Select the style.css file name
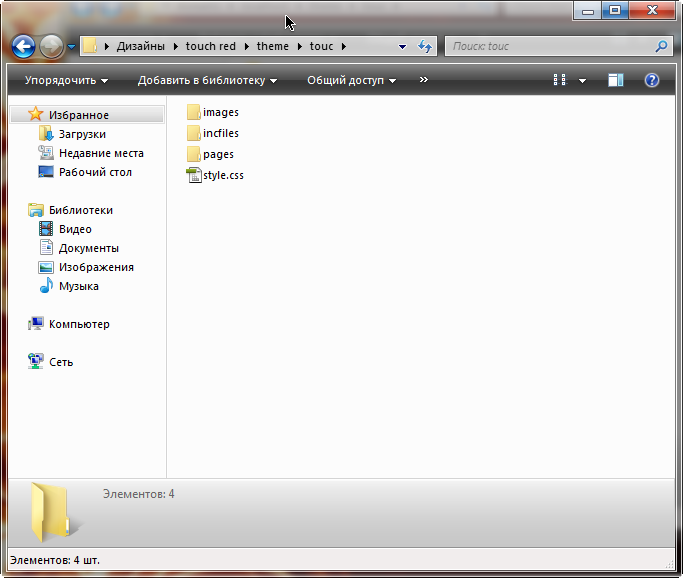 (223, 175)
